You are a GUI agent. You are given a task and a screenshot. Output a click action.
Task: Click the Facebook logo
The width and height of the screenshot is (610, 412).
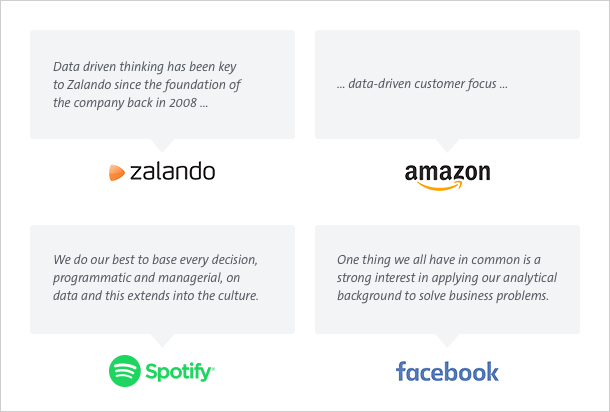pos(447,372)
